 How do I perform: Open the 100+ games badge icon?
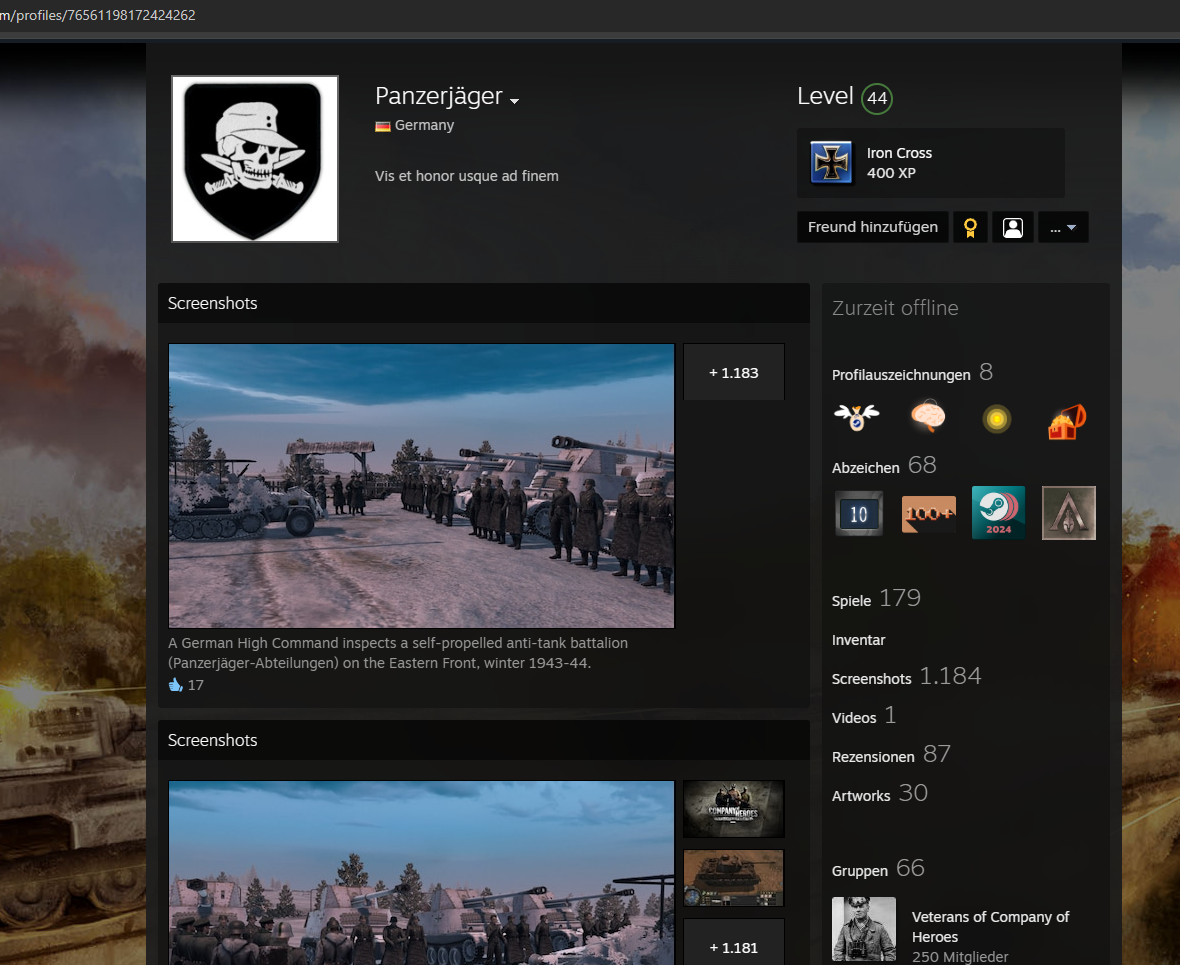tap(928, 514)
